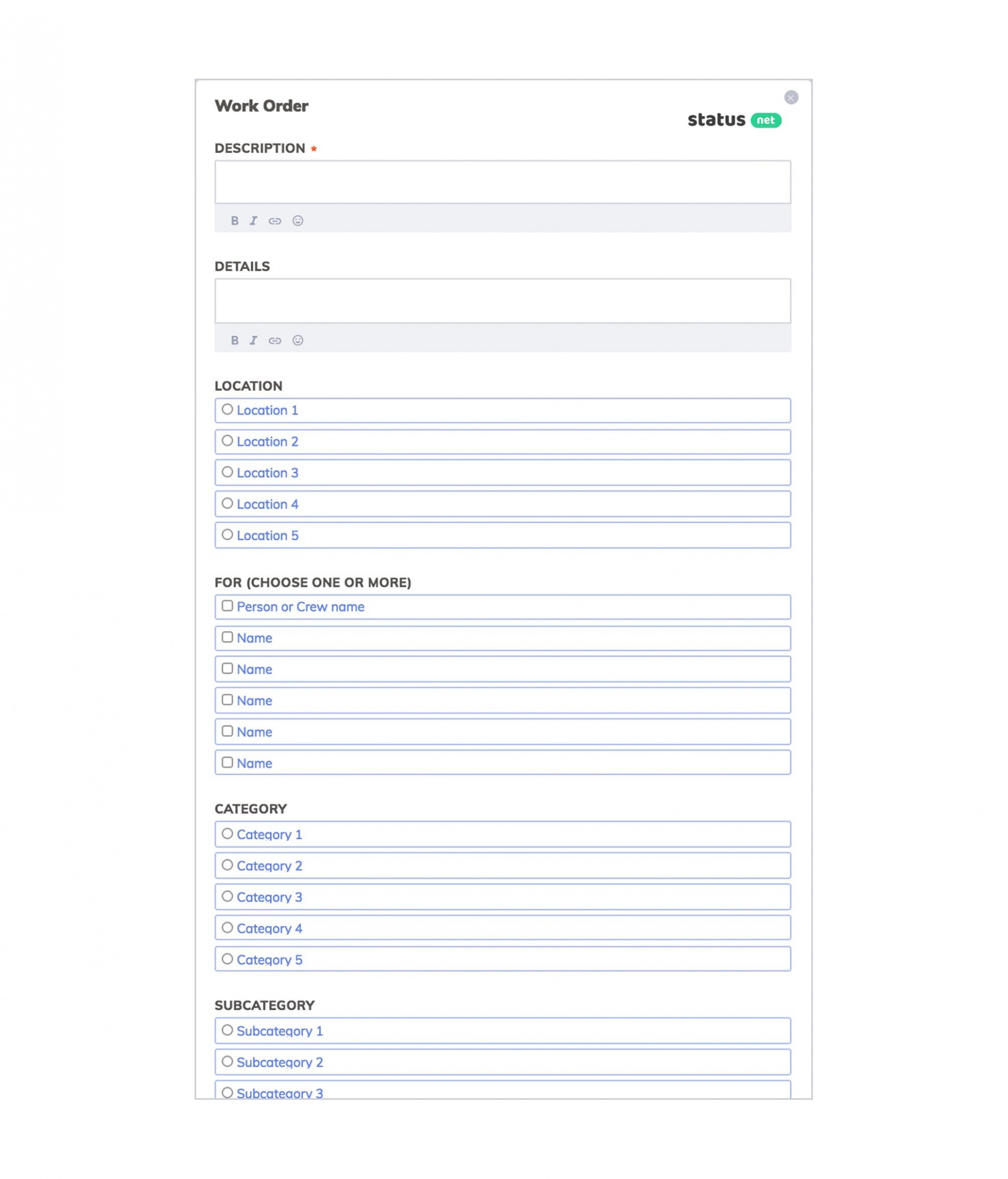Image resolution: width=1008 pixels, height=1179 pixels.
Task: Open the emoji picker under Details
Action: (298, 340)
